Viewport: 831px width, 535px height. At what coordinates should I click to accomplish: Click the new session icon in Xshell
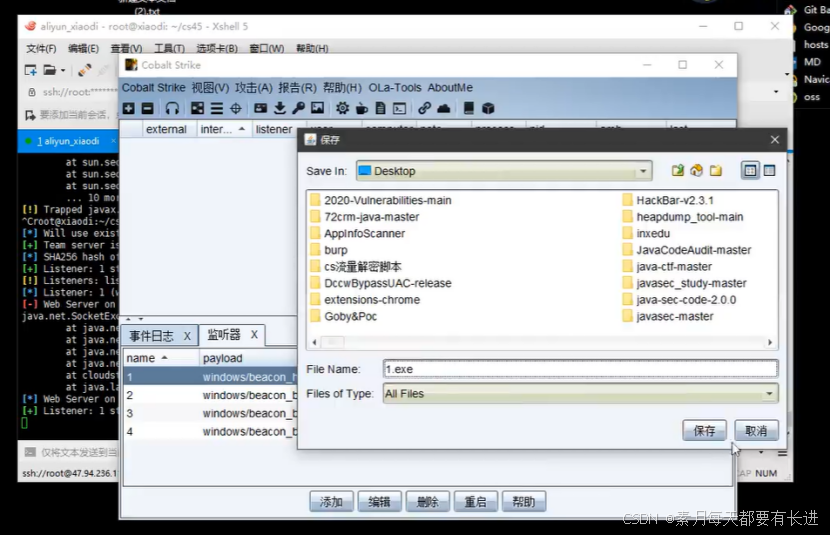point(30,70)
